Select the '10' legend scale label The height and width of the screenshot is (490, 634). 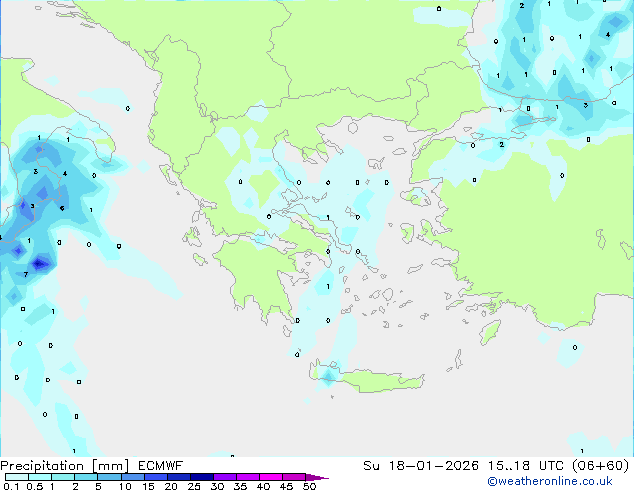click(125, 486)
